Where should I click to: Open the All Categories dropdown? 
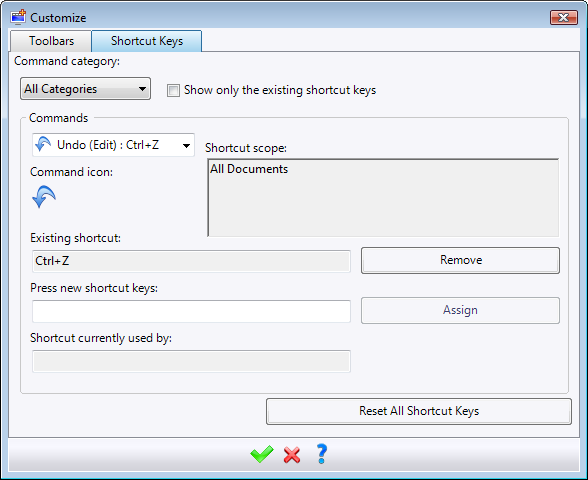[86, 89]
